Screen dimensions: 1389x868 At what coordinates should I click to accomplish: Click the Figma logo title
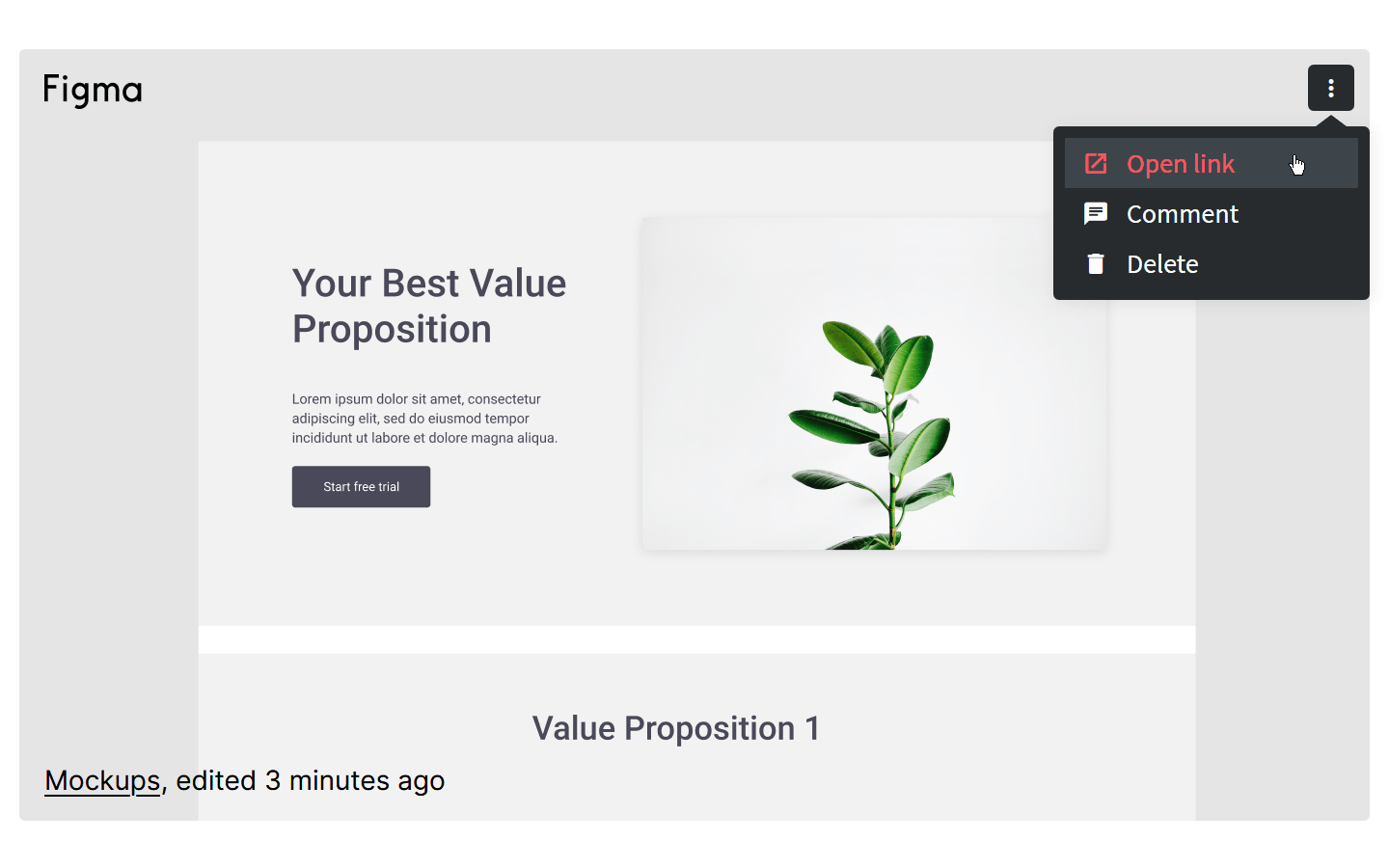tap(93, 90)
